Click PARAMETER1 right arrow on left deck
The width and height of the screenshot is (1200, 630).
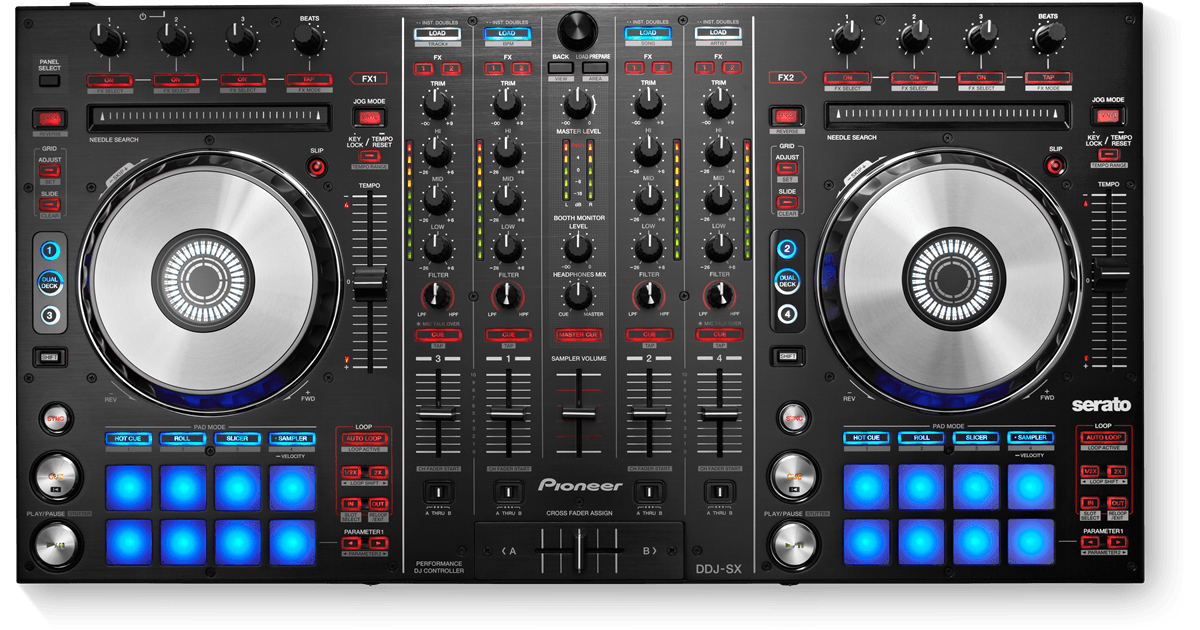(378, 542)
